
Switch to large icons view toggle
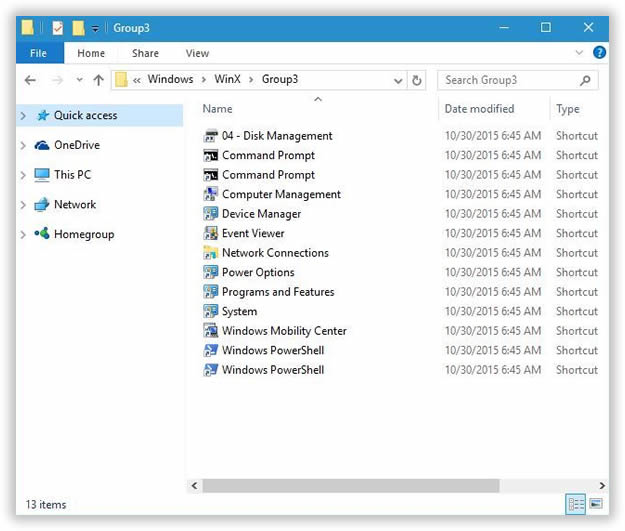coord(596,504)
